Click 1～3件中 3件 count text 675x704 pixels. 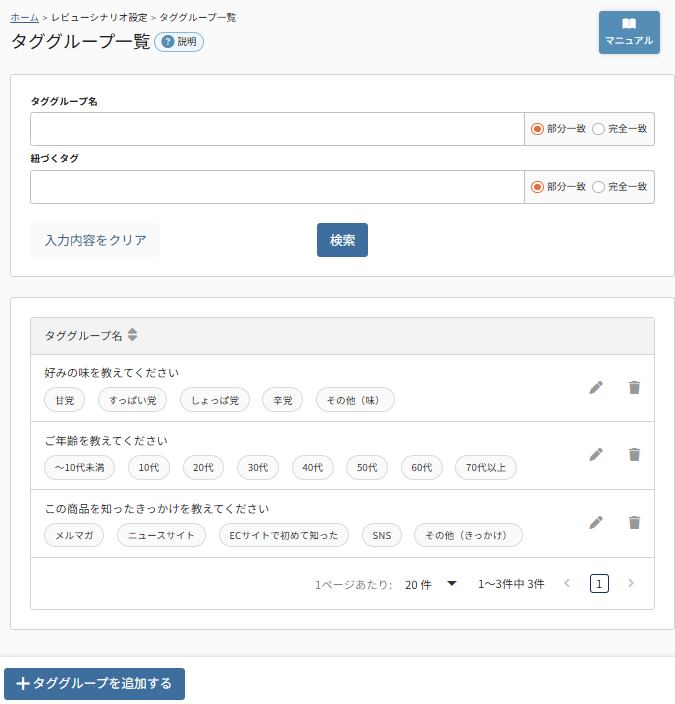[511, 584]
